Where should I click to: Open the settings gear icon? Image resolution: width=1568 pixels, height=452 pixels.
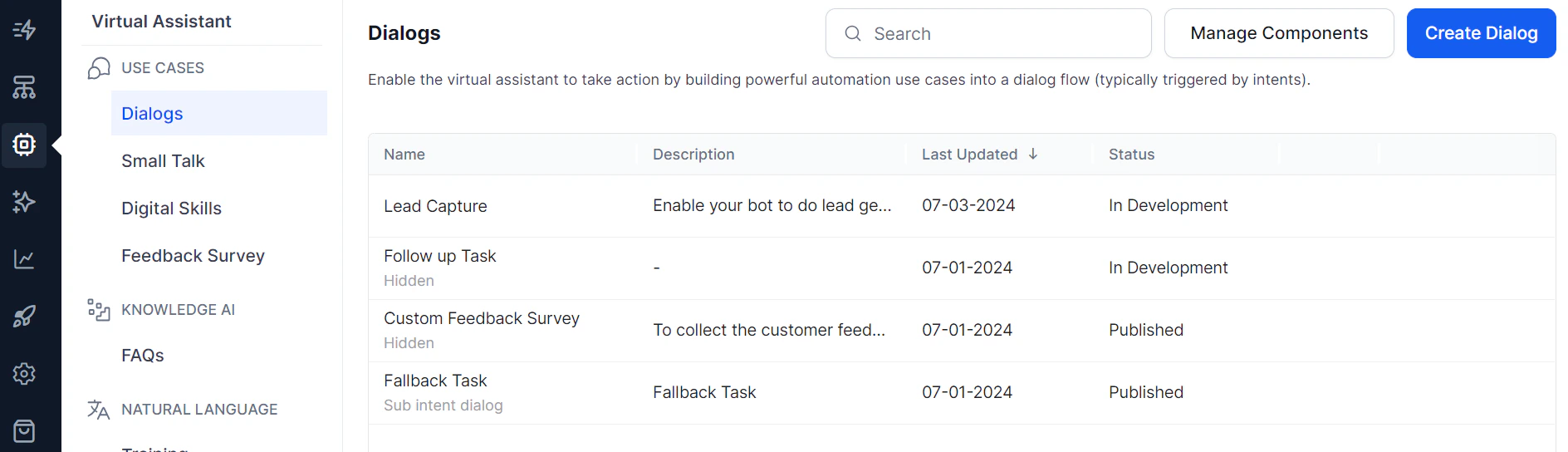[x=24, y=374]
